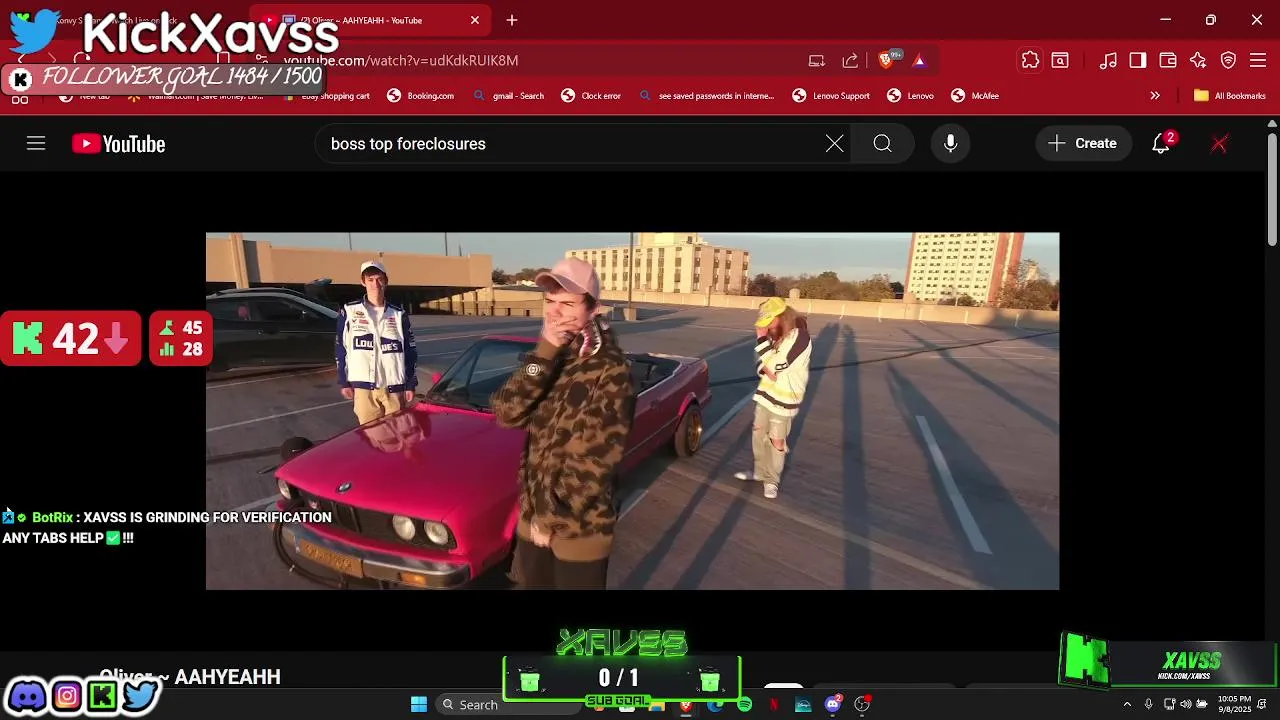The image size is (1280, 720).
Task: Close the Oliver AAHYEAHH YouTube tab
Action: click(475, 20)
